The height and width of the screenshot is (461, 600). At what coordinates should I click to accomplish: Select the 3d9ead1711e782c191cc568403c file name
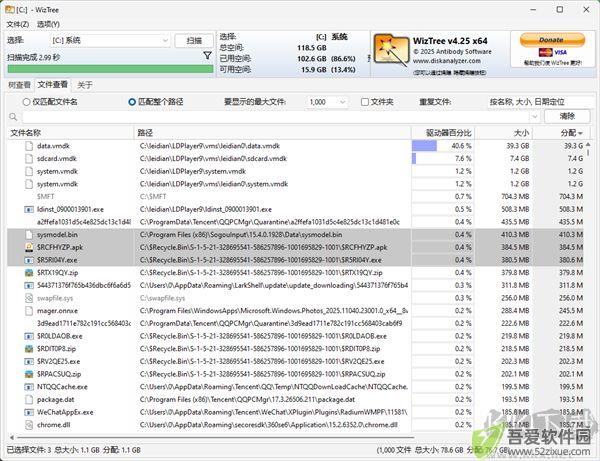point(84,323)
